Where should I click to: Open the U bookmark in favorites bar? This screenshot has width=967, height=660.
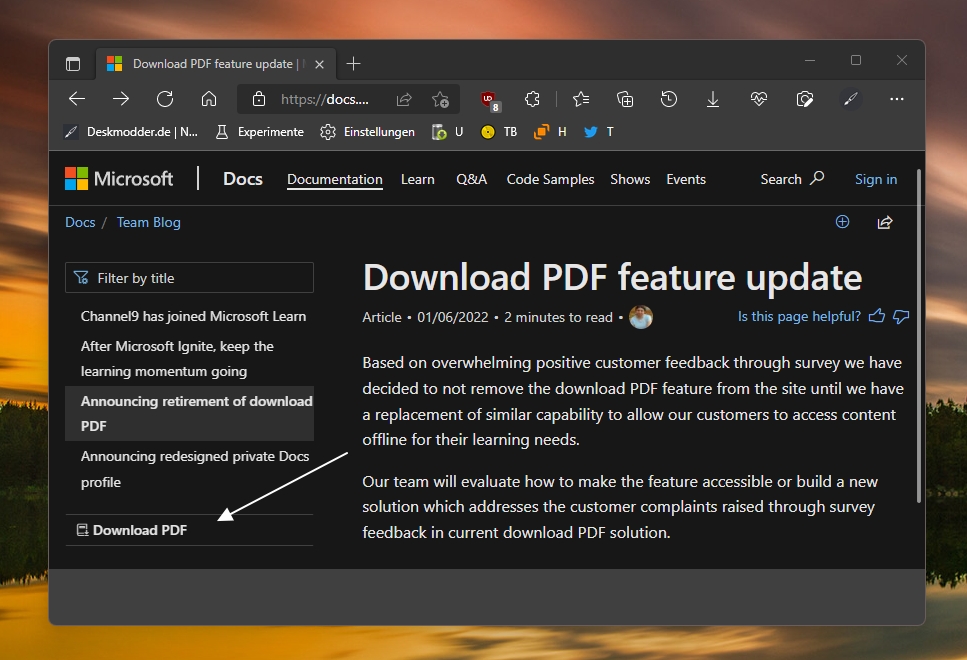[x=448, y=131]
